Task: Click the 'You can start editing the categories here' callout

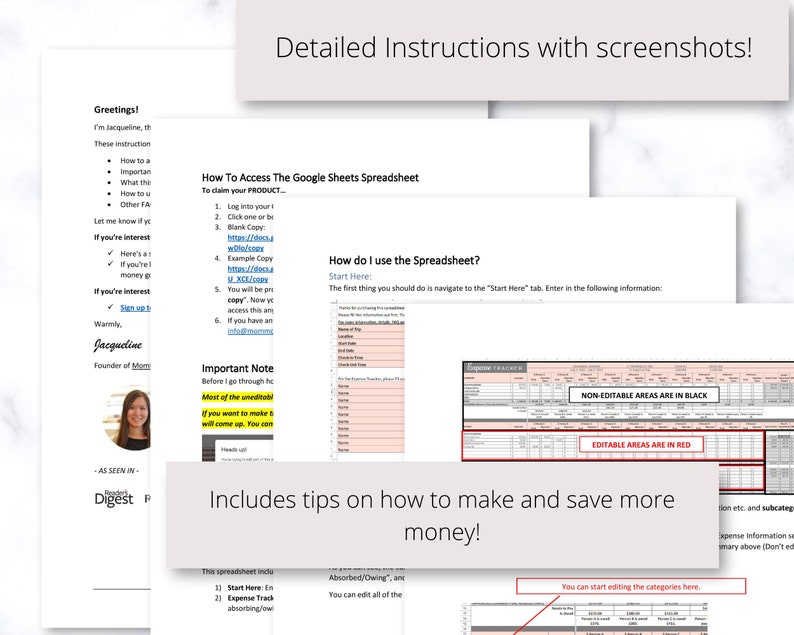Action: pos(631,586)
